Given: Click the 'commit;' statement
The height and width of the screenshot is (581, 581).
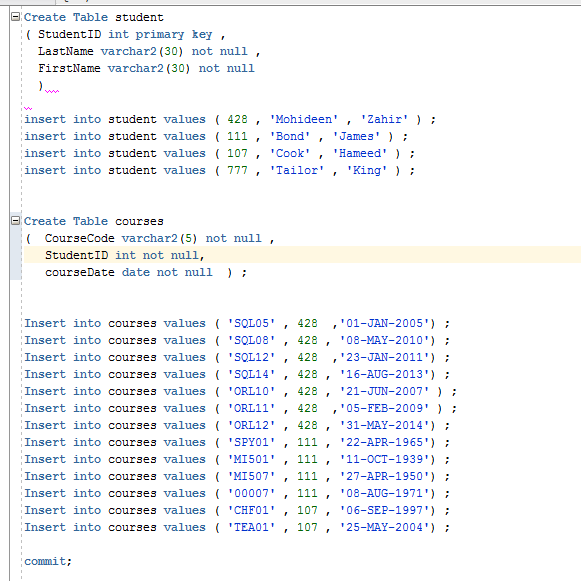Looking at the screenshot, I should point(48,561).
